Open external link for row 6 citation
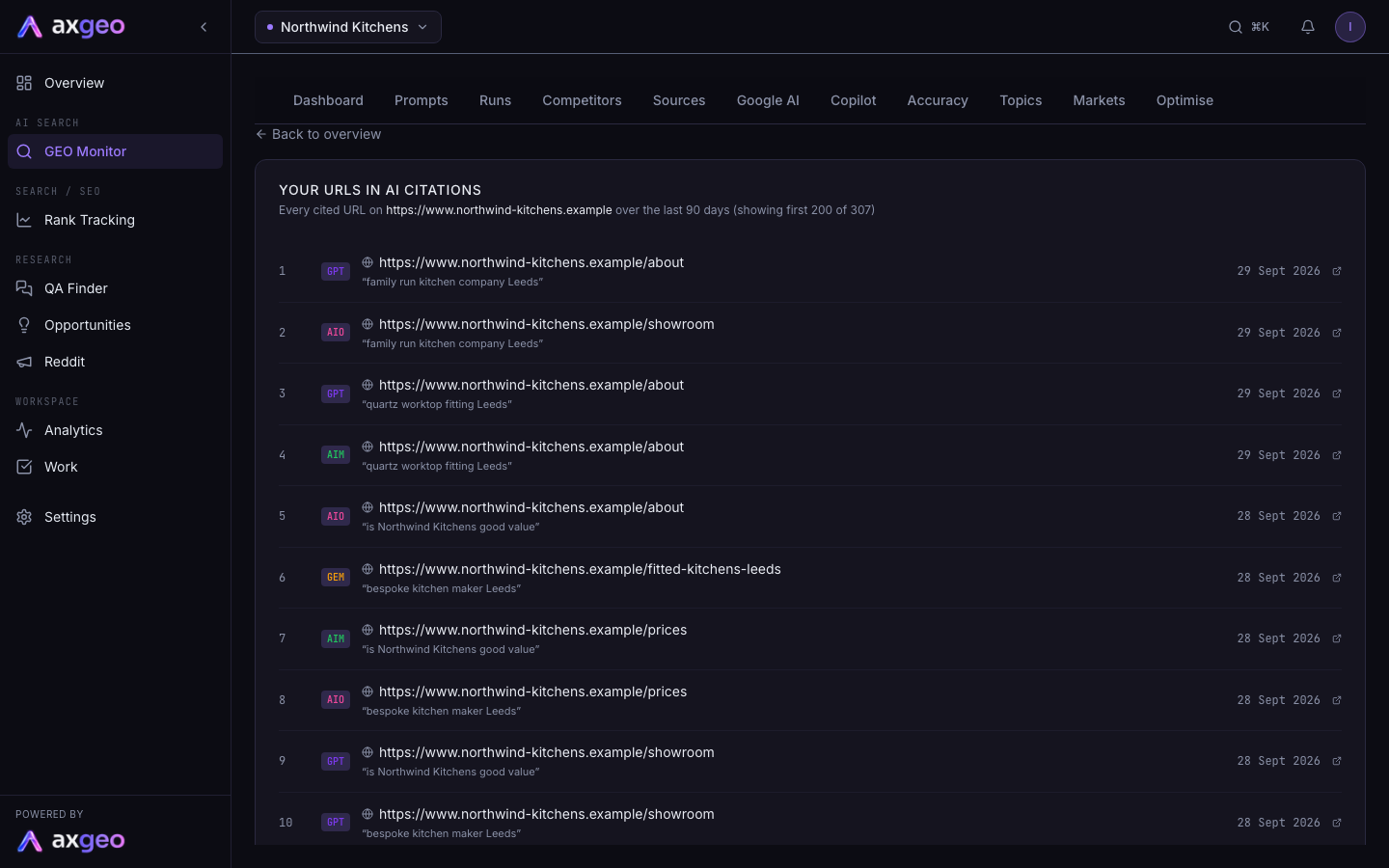Viewport: 1389px width, 868px height. (x=1337, y=578)
